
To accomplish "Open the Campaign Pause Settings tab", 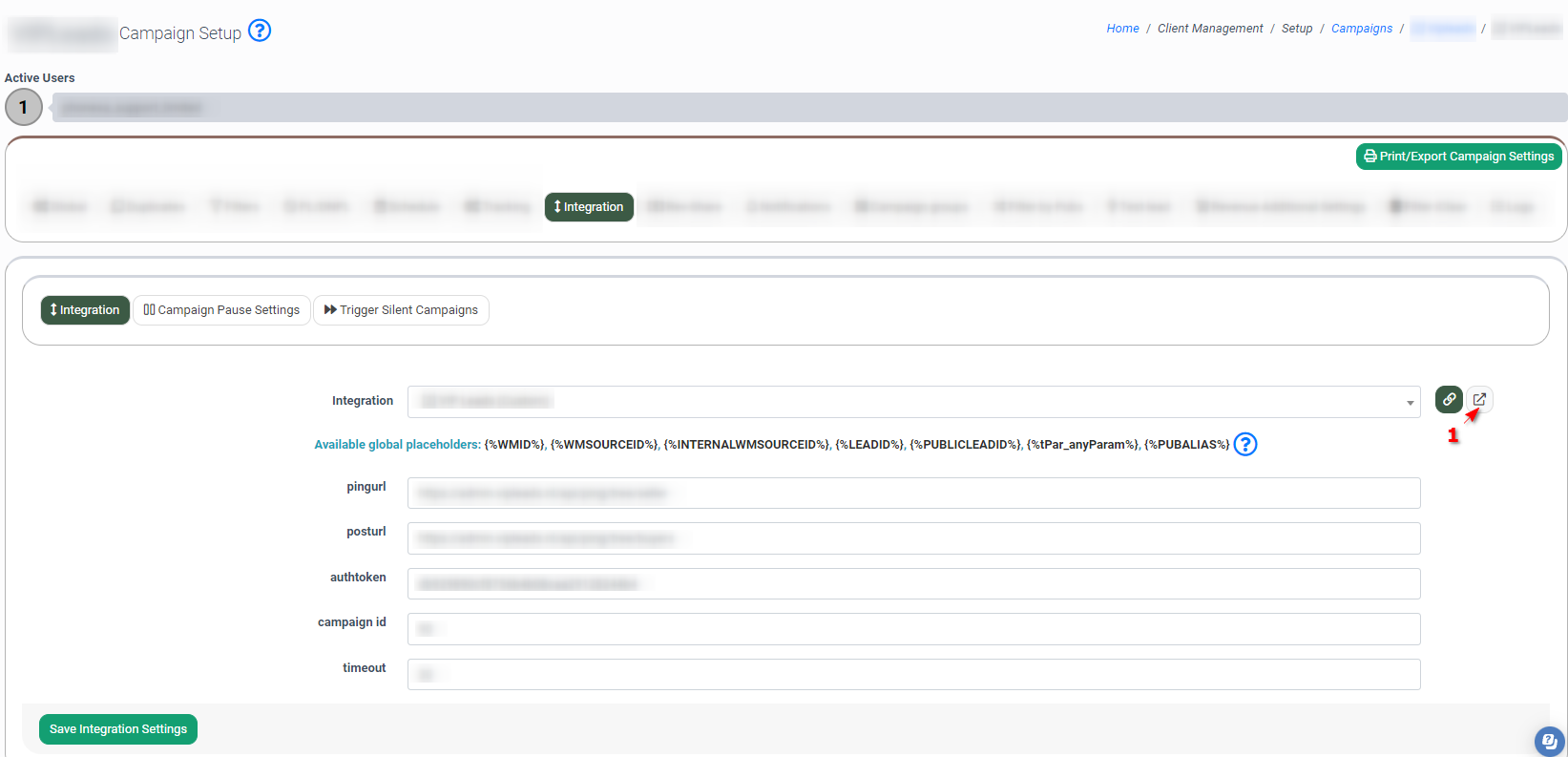I will [x=221, y=310].
